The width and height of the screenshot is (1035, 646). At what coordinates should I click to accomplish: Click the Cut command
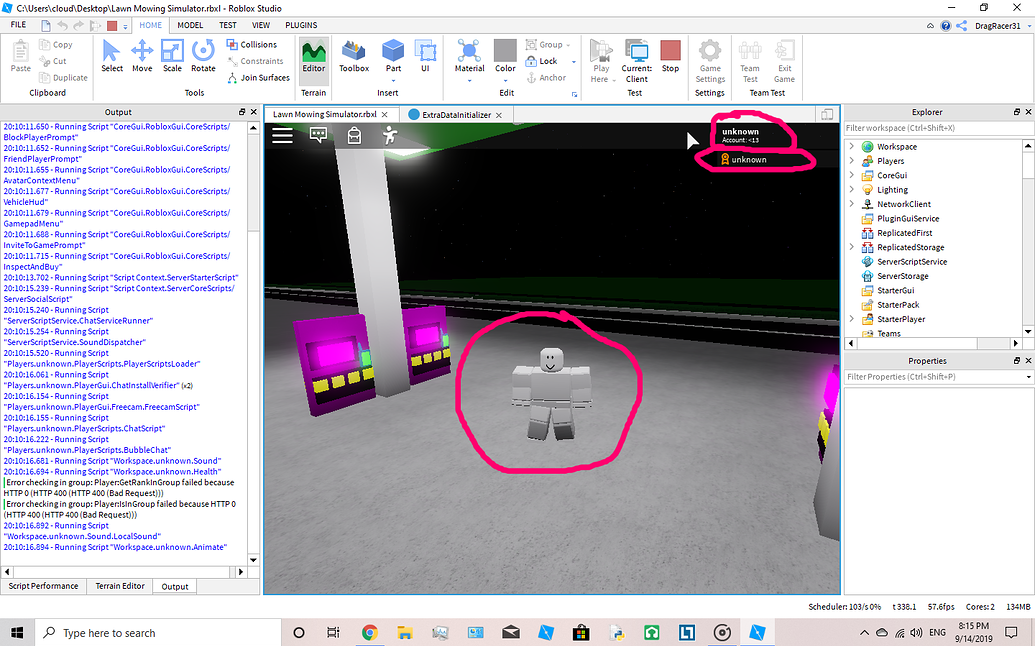point(53,61)
